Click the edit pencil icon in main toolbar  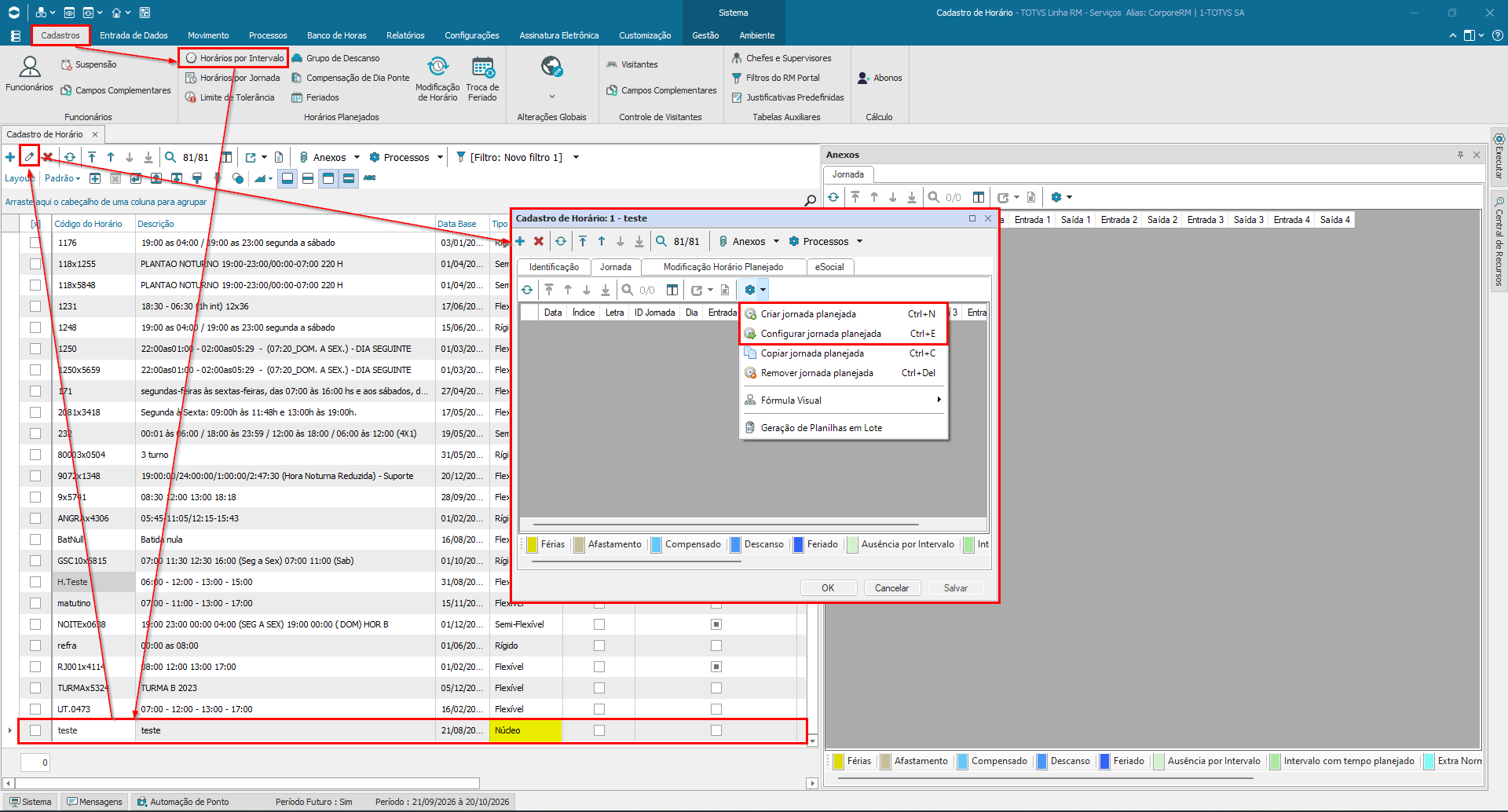pyautogui.click(x=29, y=157)
